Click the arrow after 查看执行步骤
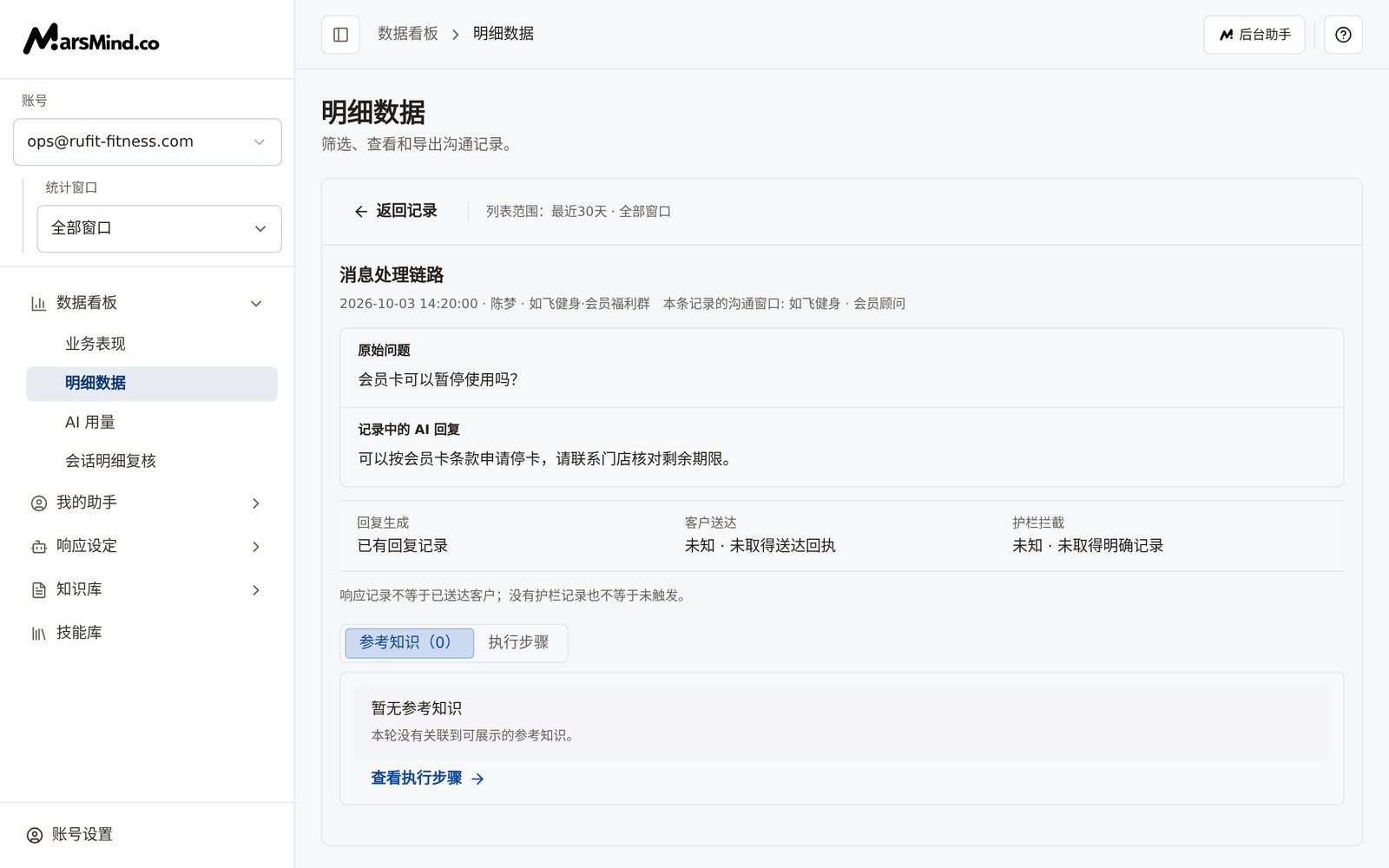Screen dimensions: 1389x868 point(477,779)
